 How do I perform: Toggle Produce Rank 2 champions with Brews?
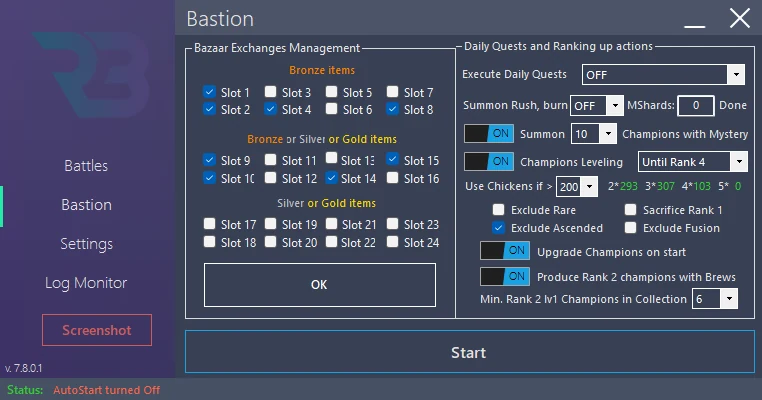[x=505, y=277]
